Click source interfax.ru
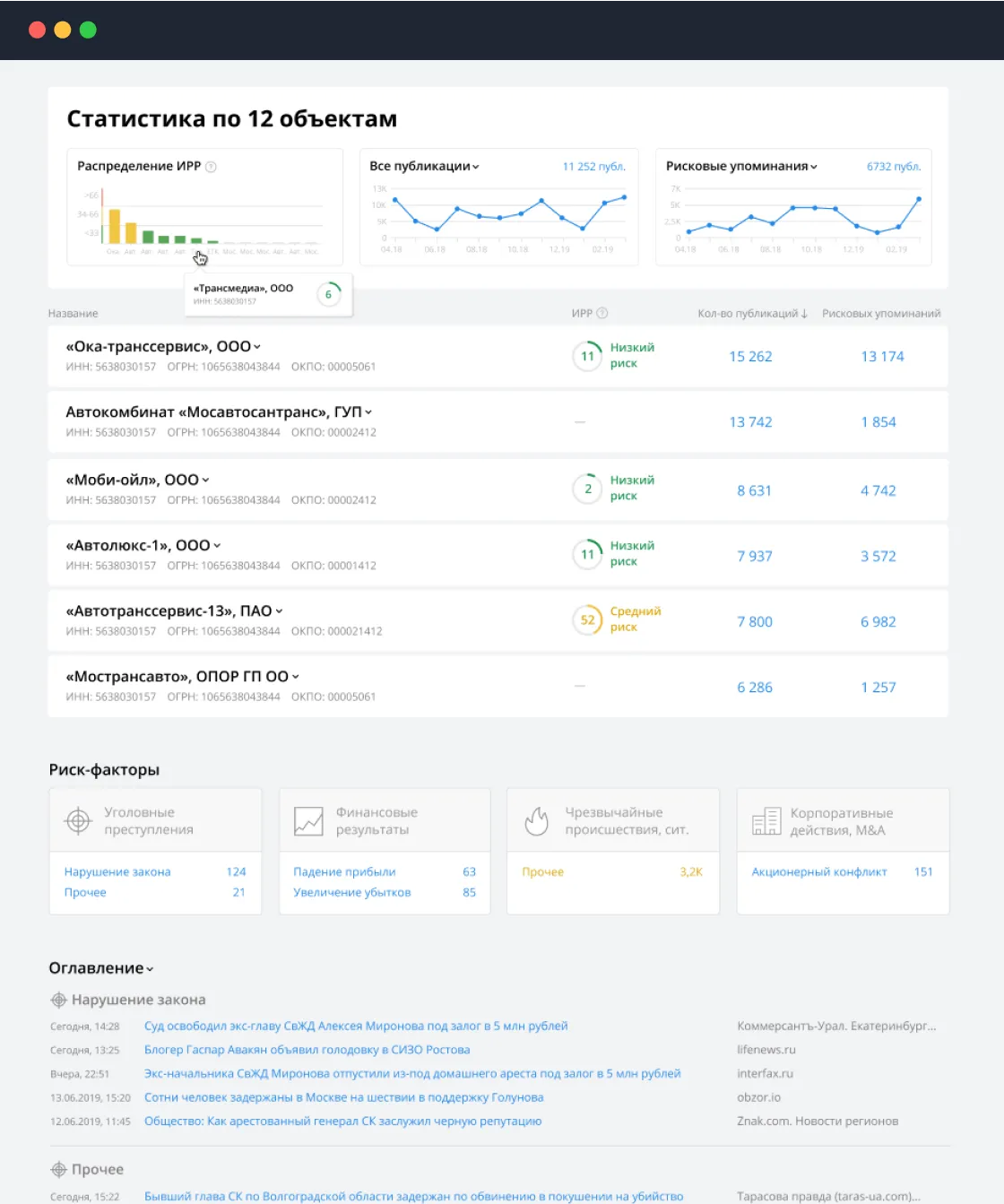Image resolution: width=1004 pixels, height=1204 pixels. tap(765, 1073)
